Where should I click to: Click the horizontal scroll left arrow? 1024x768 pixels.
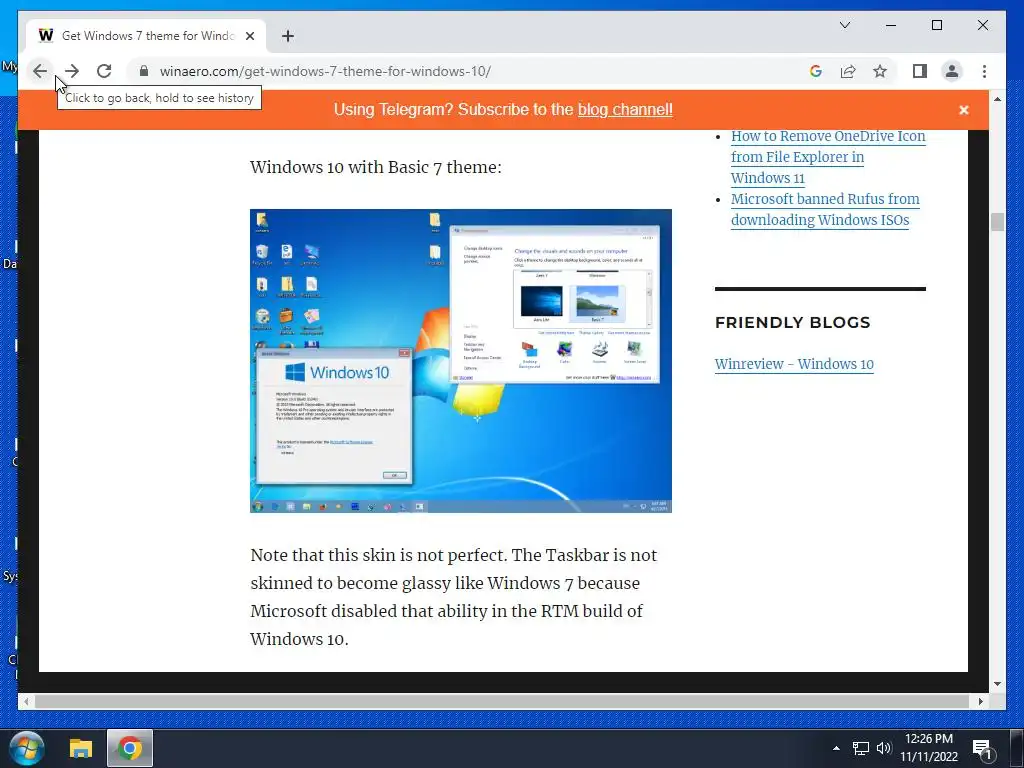point(25,701)
